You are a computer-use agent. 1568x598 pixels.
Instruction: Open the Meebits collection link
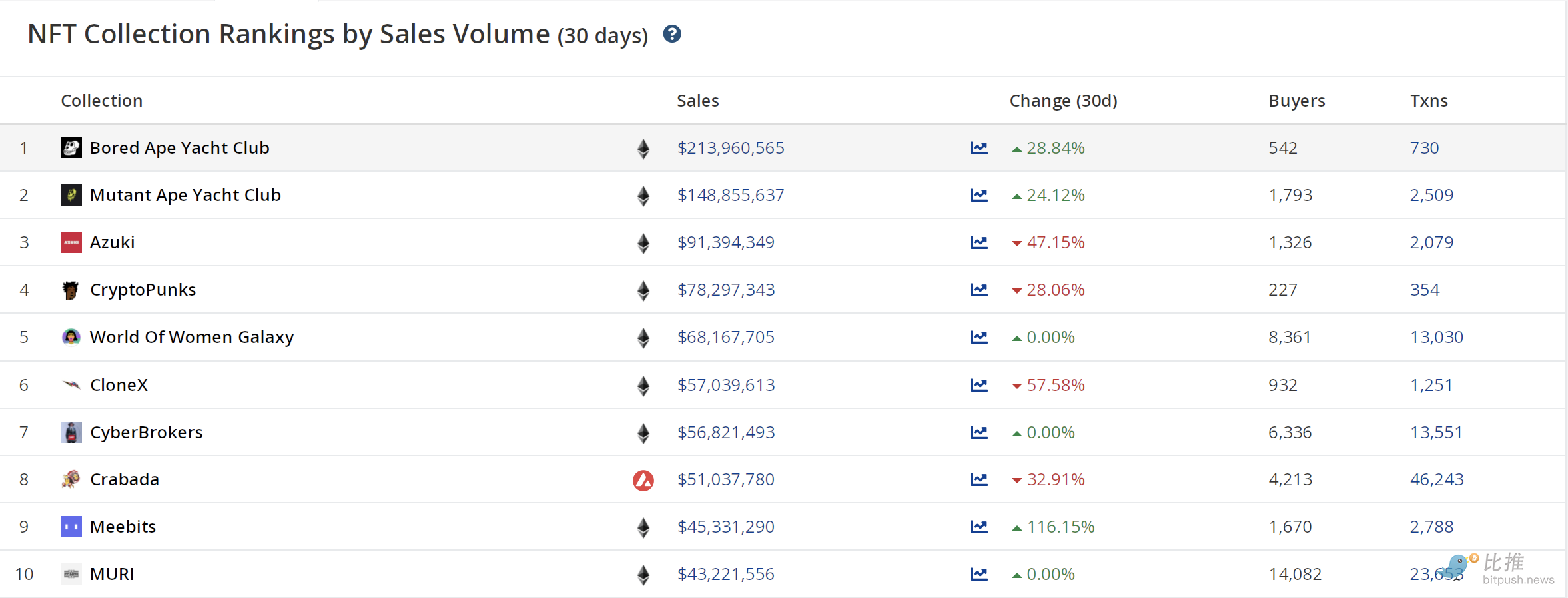click(123, 527)
